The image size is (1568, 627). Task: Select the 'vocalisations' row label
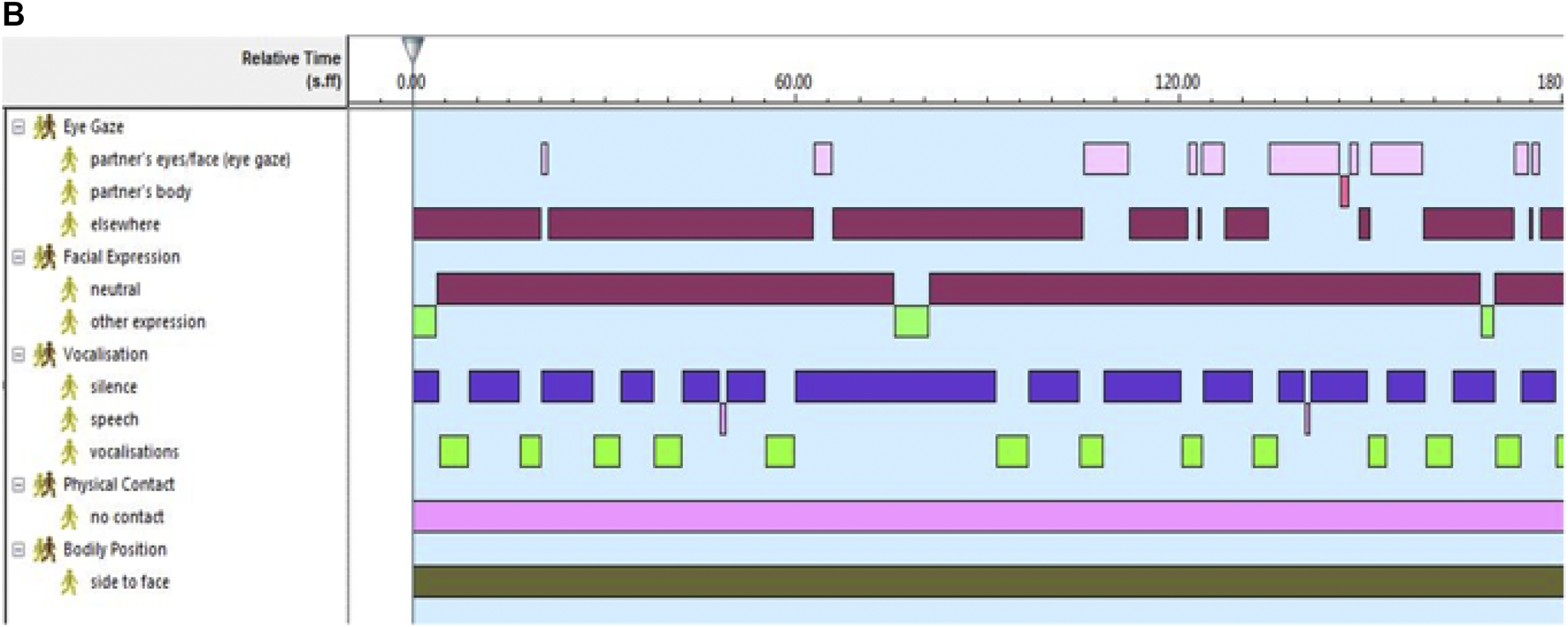(x=134, y=453)
